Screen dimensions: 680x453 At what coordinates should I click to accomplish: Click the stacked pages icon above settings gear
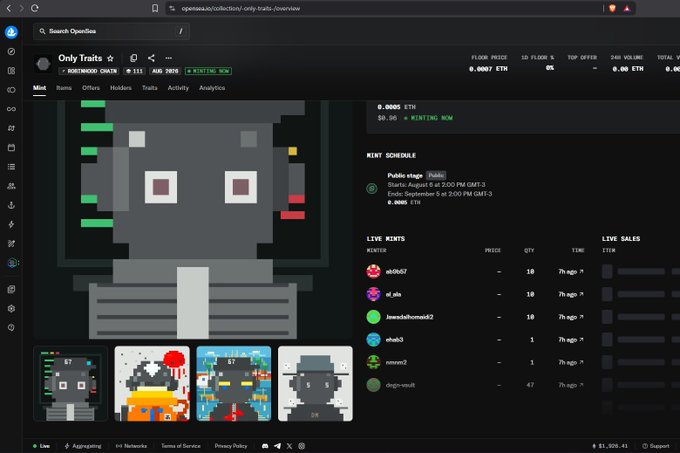(x=11, y=289)
